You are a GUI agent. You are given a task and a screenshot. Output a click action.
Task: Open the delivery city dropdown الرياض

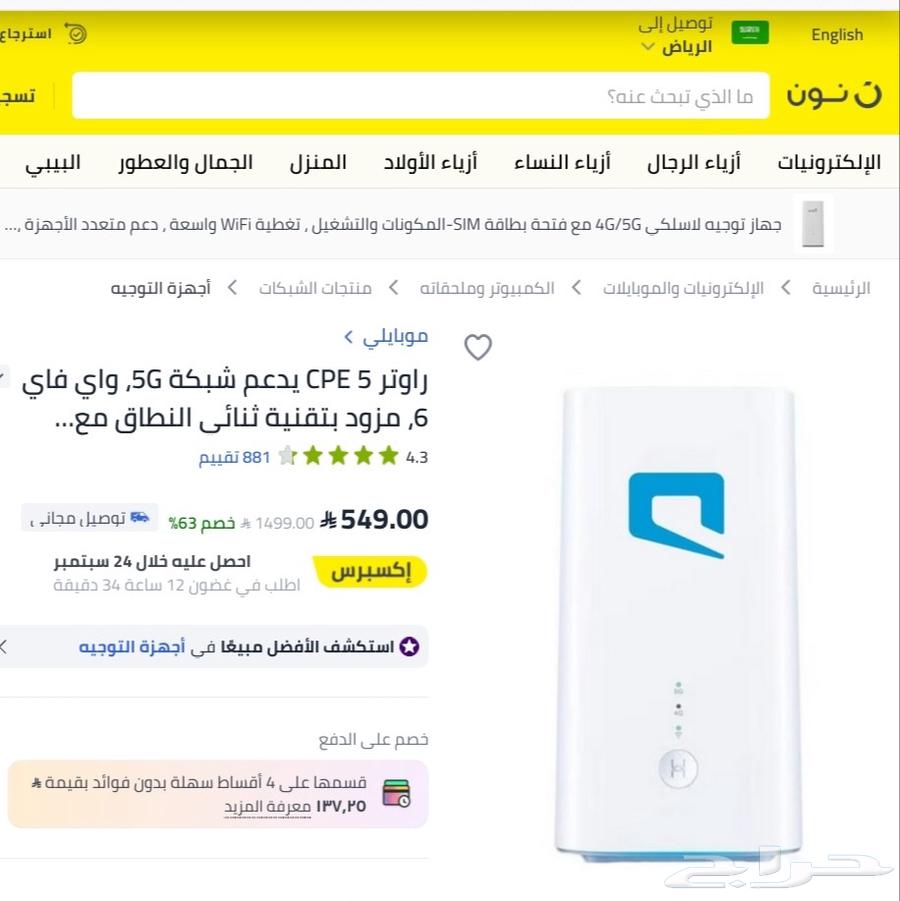pyautogui.click(x=677, y=47)
